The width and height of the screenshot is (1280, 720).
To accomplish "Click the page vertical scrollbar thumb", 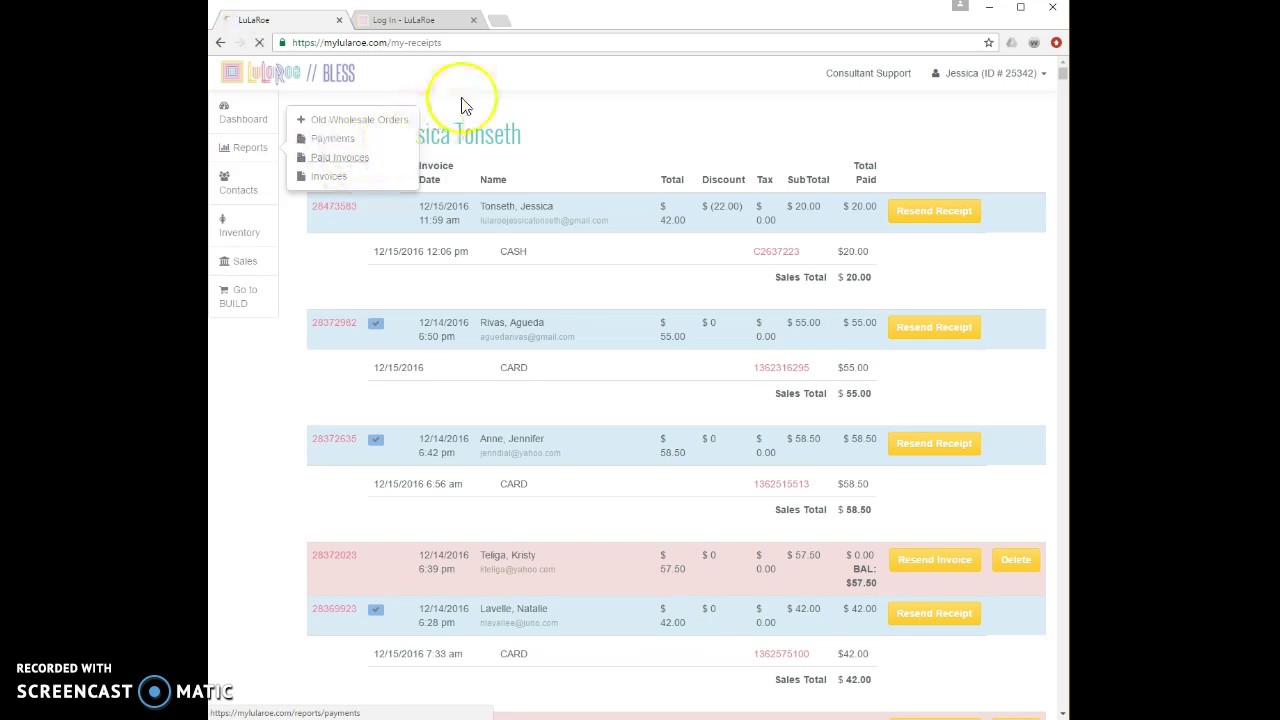I will pyautogui.click(x=1062, y=72).
